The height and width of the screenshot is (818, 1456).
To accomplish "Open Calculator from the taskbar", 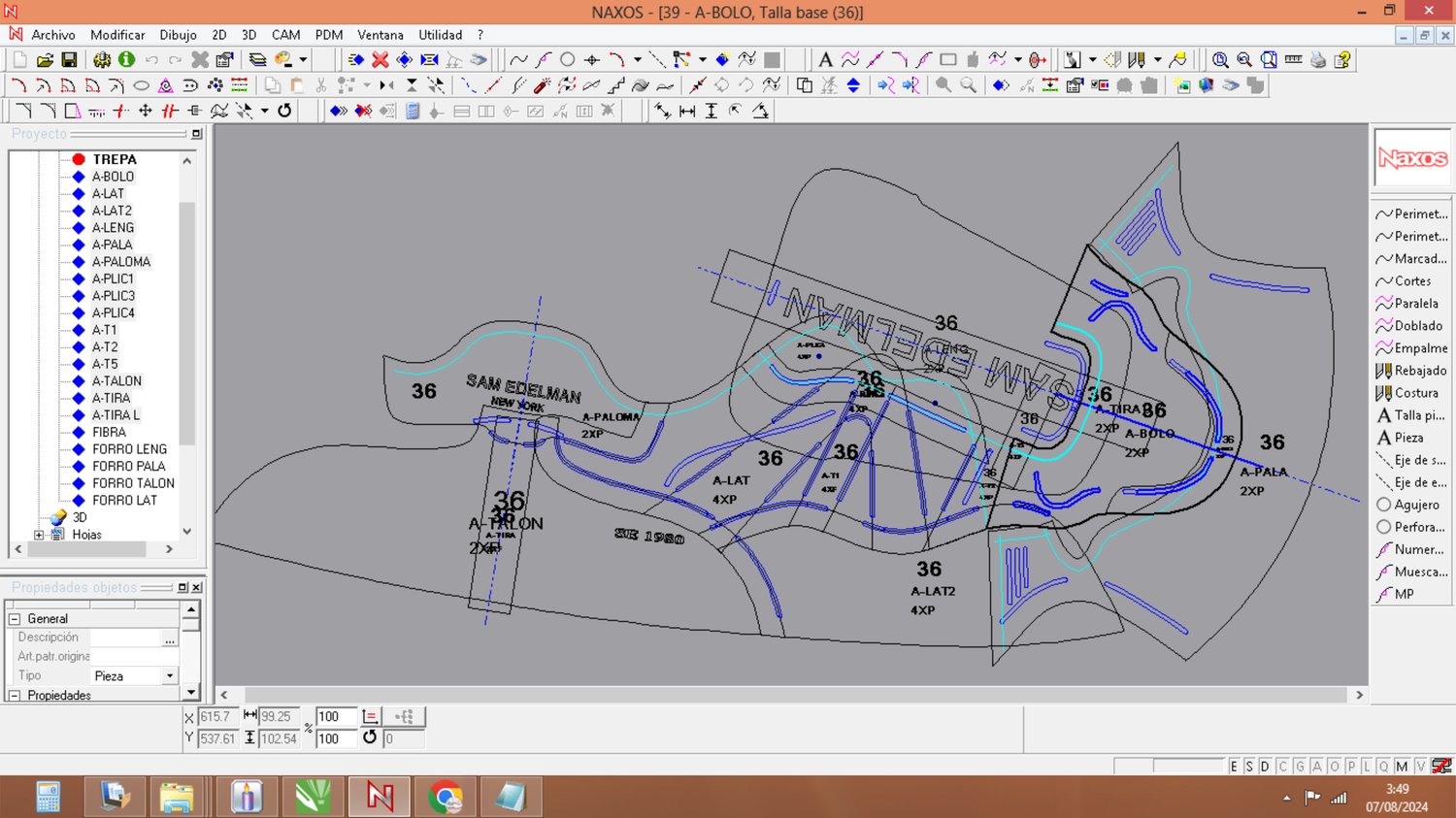I will tap(48, 798).
